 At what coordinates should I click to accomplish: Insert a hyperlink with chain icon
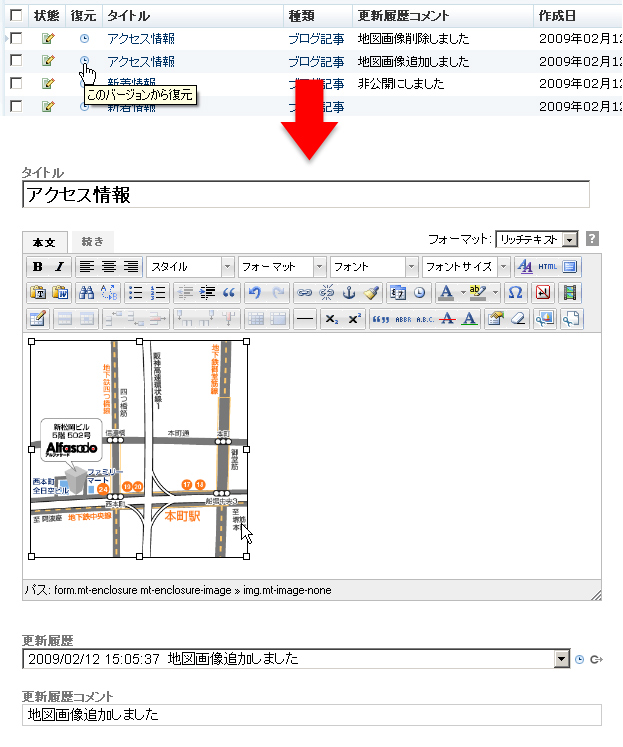pos(304,293)
